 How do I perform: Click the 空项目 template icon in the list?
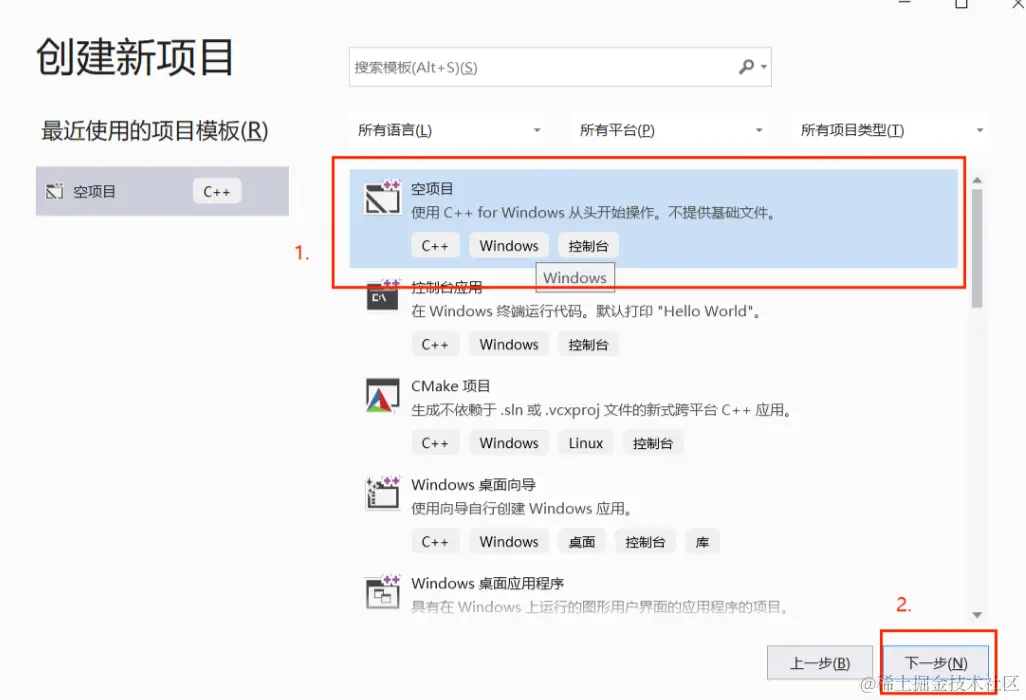(383, 197)
